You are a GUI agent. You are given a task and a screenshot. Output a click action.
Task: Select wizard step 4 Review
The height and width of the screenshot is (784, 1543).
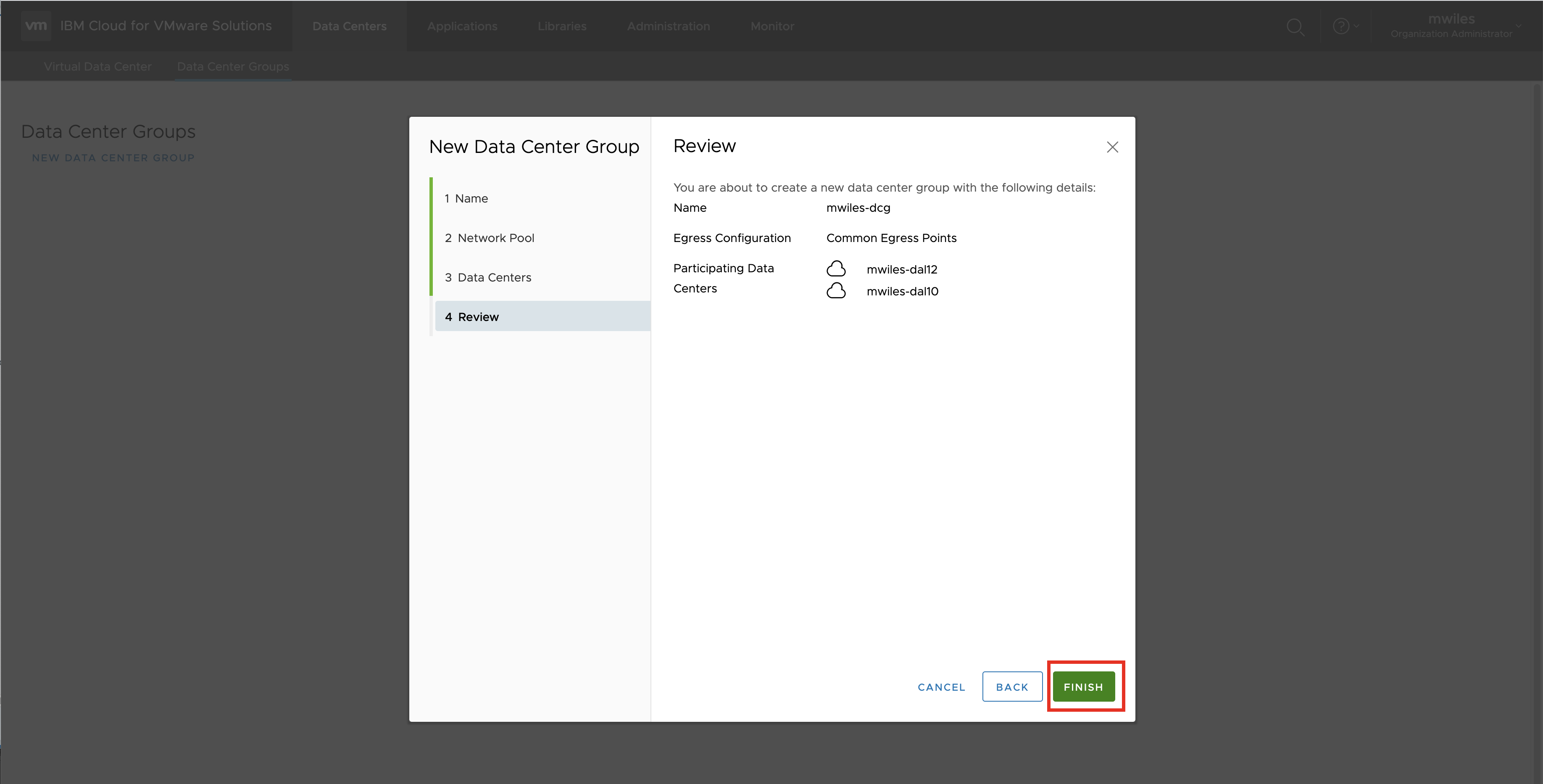point(478,317)
